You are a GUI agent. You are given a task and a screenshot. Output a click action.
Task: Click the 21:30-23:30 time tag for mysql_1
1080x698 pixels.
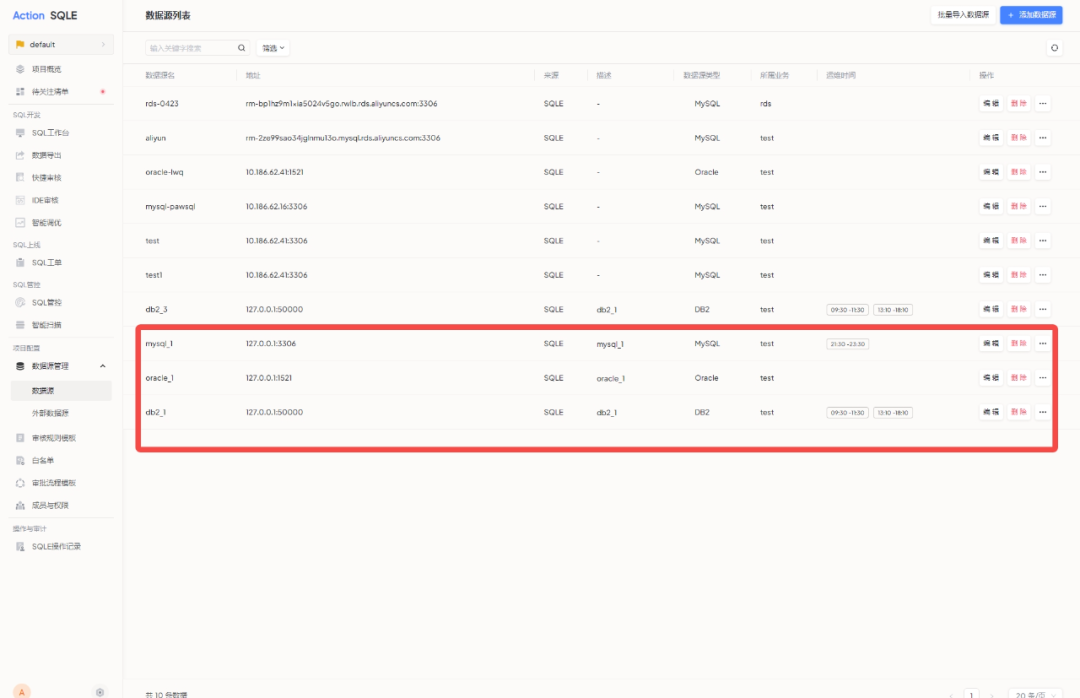(847, 344)
